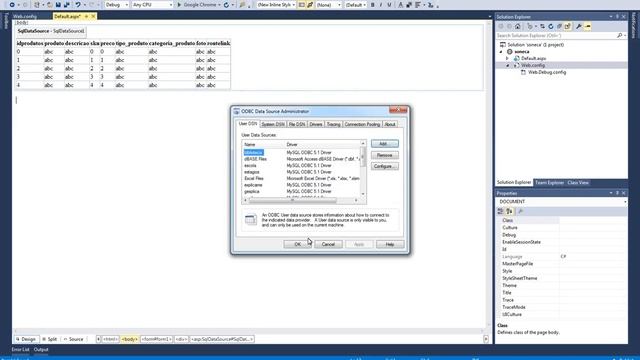Click the browser refresh icon beside Google Chrome

[x=227, y=5]
